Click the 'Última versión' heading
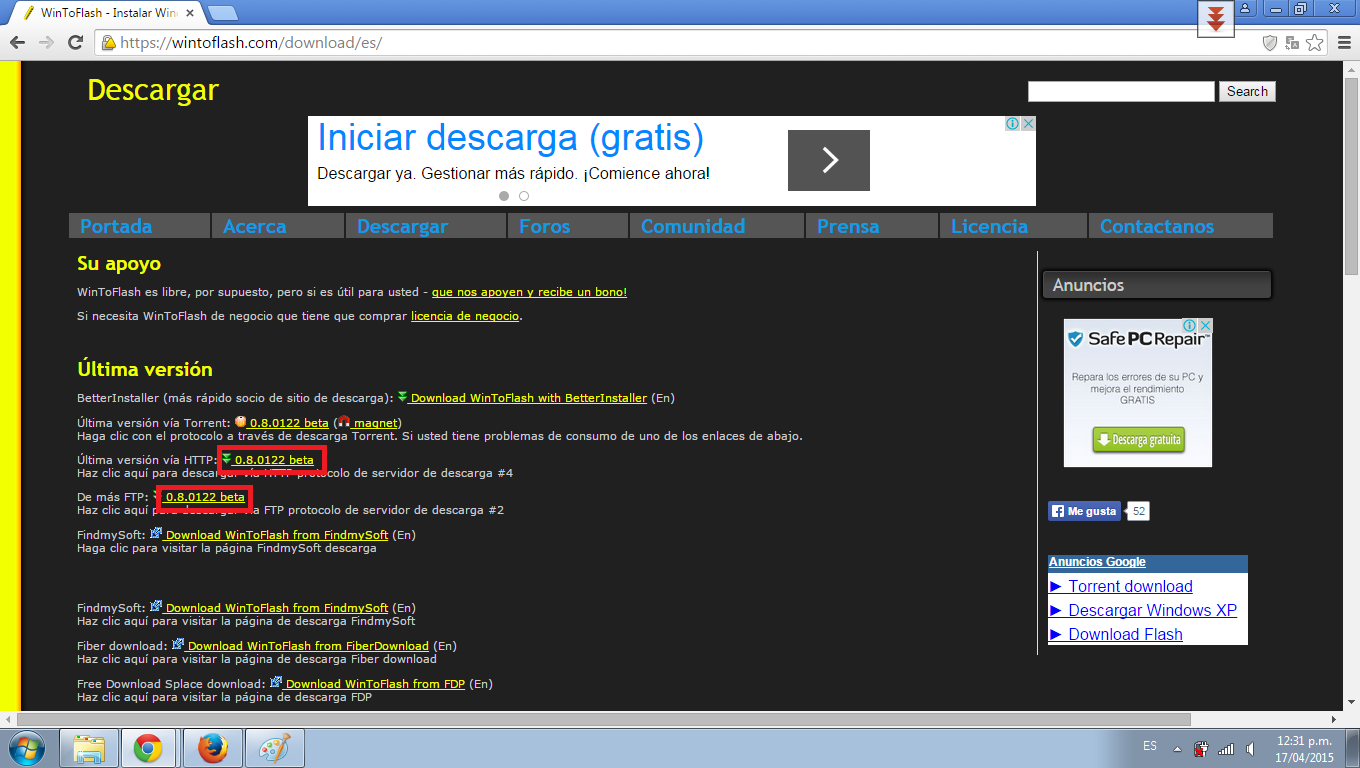The width and height of the screenshot is (1360, 768). [x=145, y=369]
